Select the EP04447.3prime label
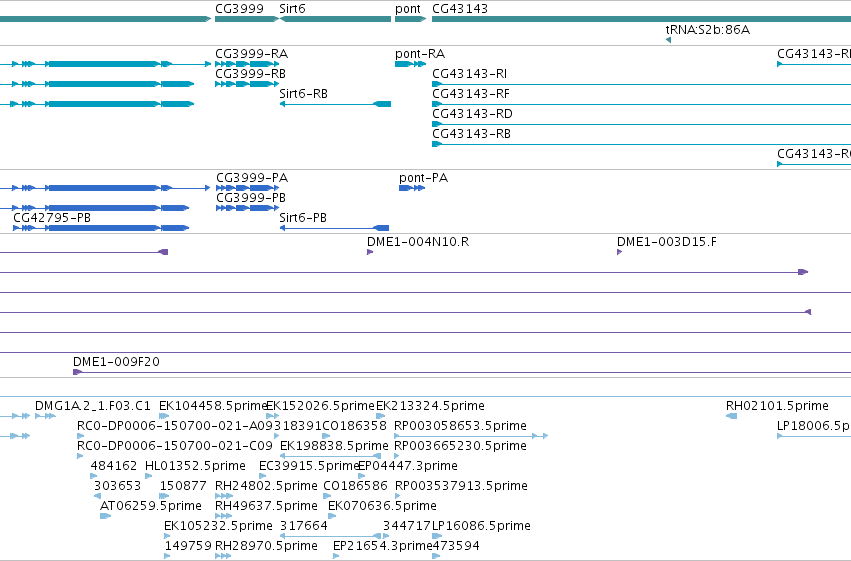Image resolution: width=851 pixels, height=561 pixels. point(408,466)
